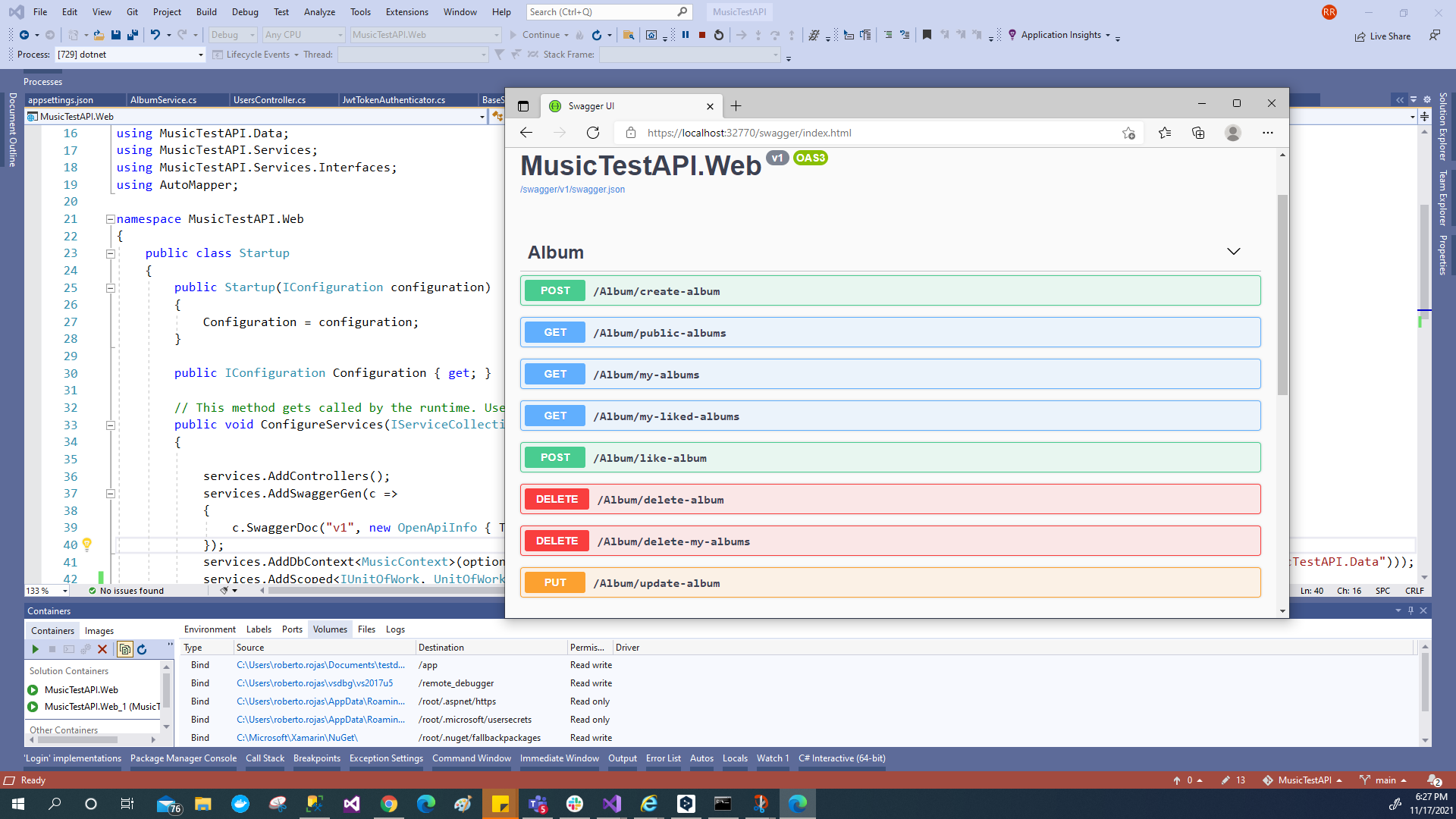The width and height of the screenshot is (1456, 819).
Task: Click the Application Insights lightbulb icon
Action: click(x=1012, y=35)
